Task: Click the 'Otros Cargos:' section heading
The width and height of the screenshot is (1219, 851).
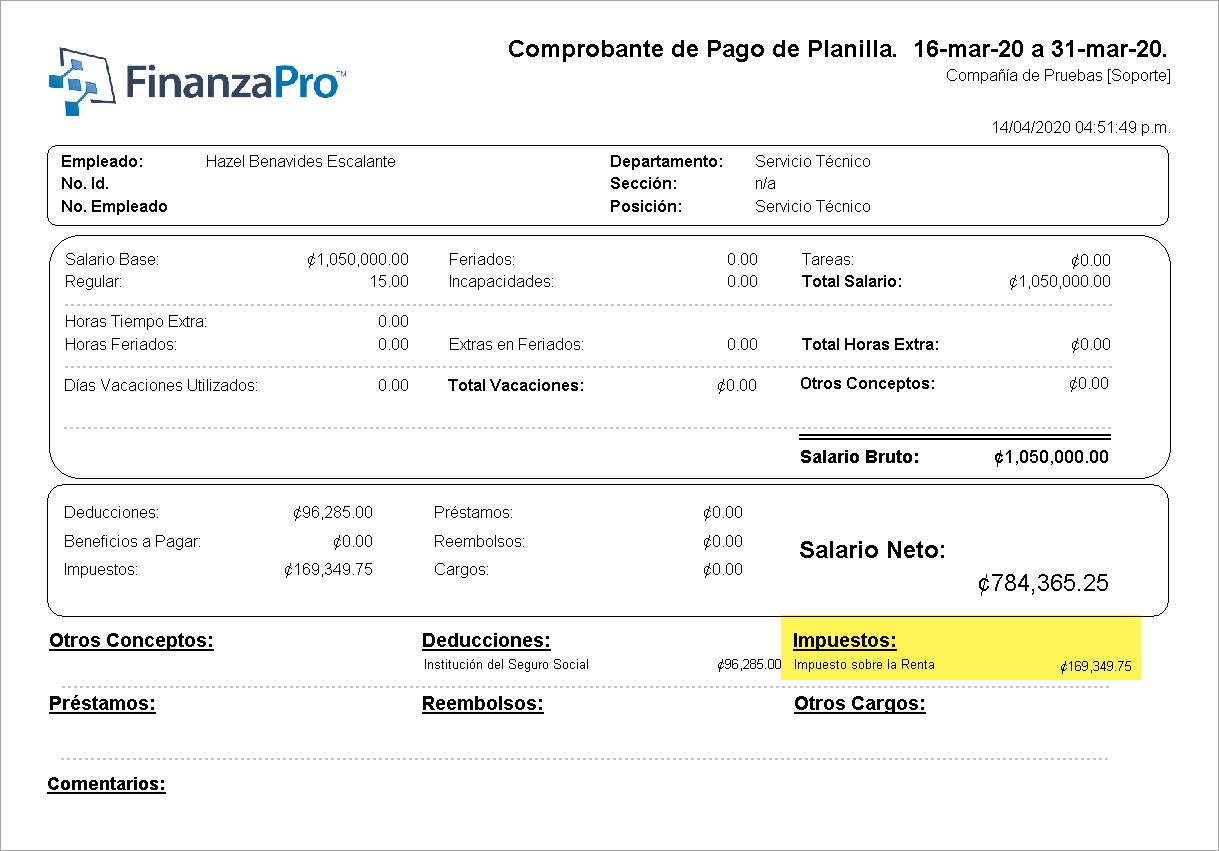Action: click(x=860, y=704)
